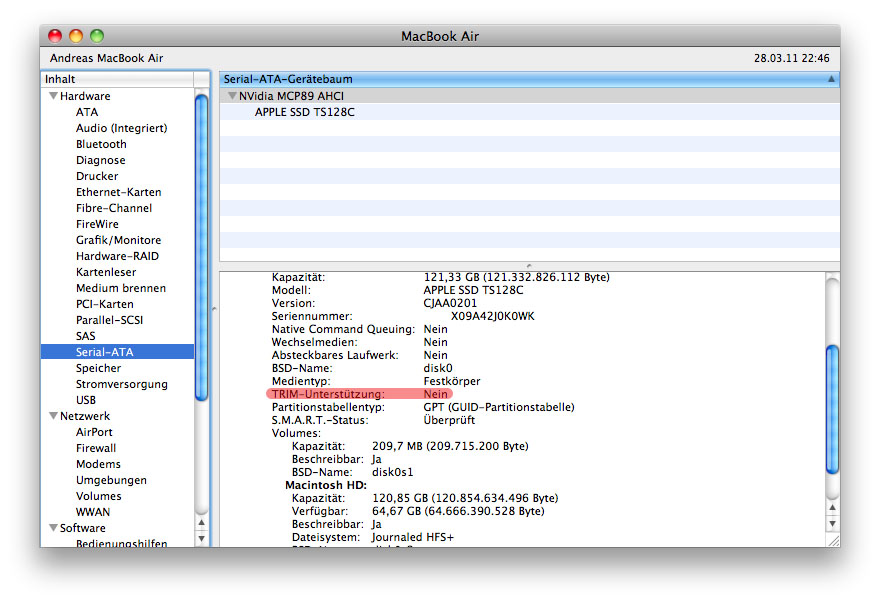880x602 pixels.
Task: Click the date 28.03.11 22:46
Action: 791,58
